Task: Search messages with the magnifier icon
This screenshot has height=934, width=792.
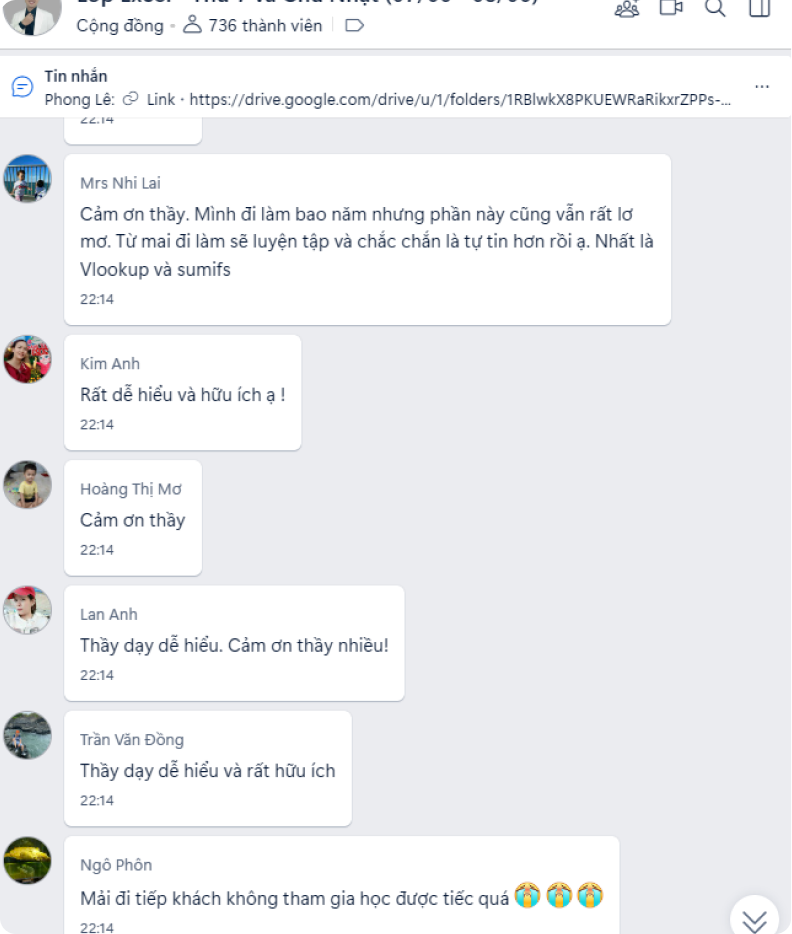Action: pos(715,8)
